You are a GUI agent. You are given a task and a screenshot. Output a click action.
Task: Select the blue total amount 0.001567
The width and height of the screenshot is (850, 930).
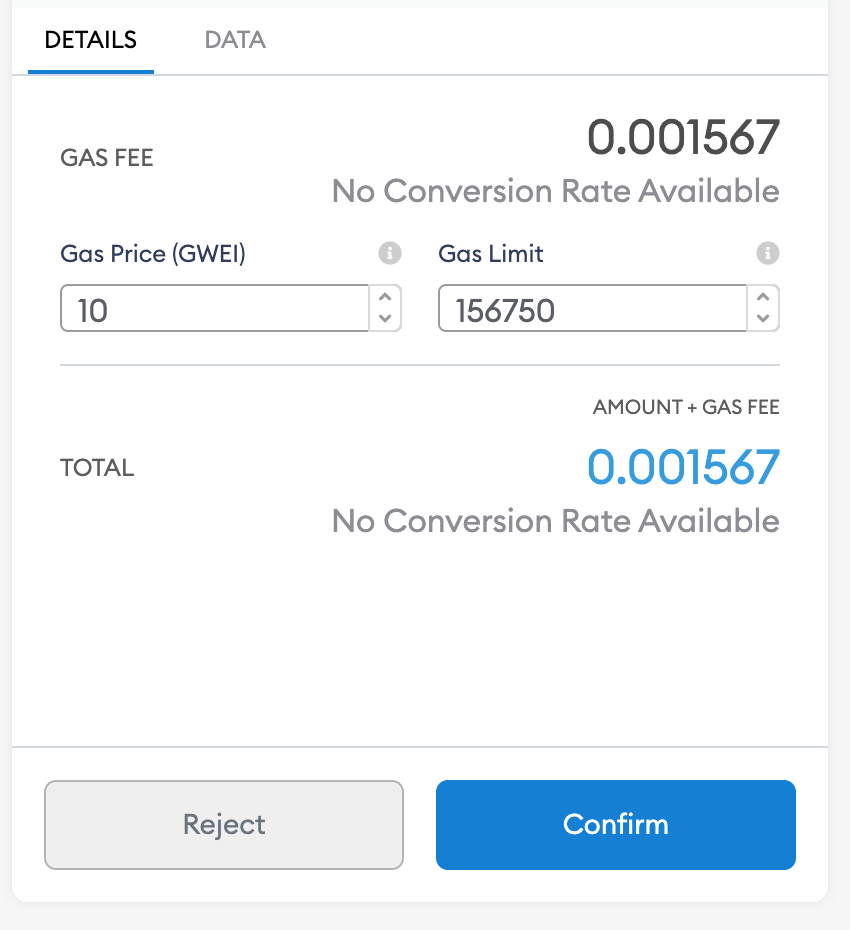click(683, 467)
